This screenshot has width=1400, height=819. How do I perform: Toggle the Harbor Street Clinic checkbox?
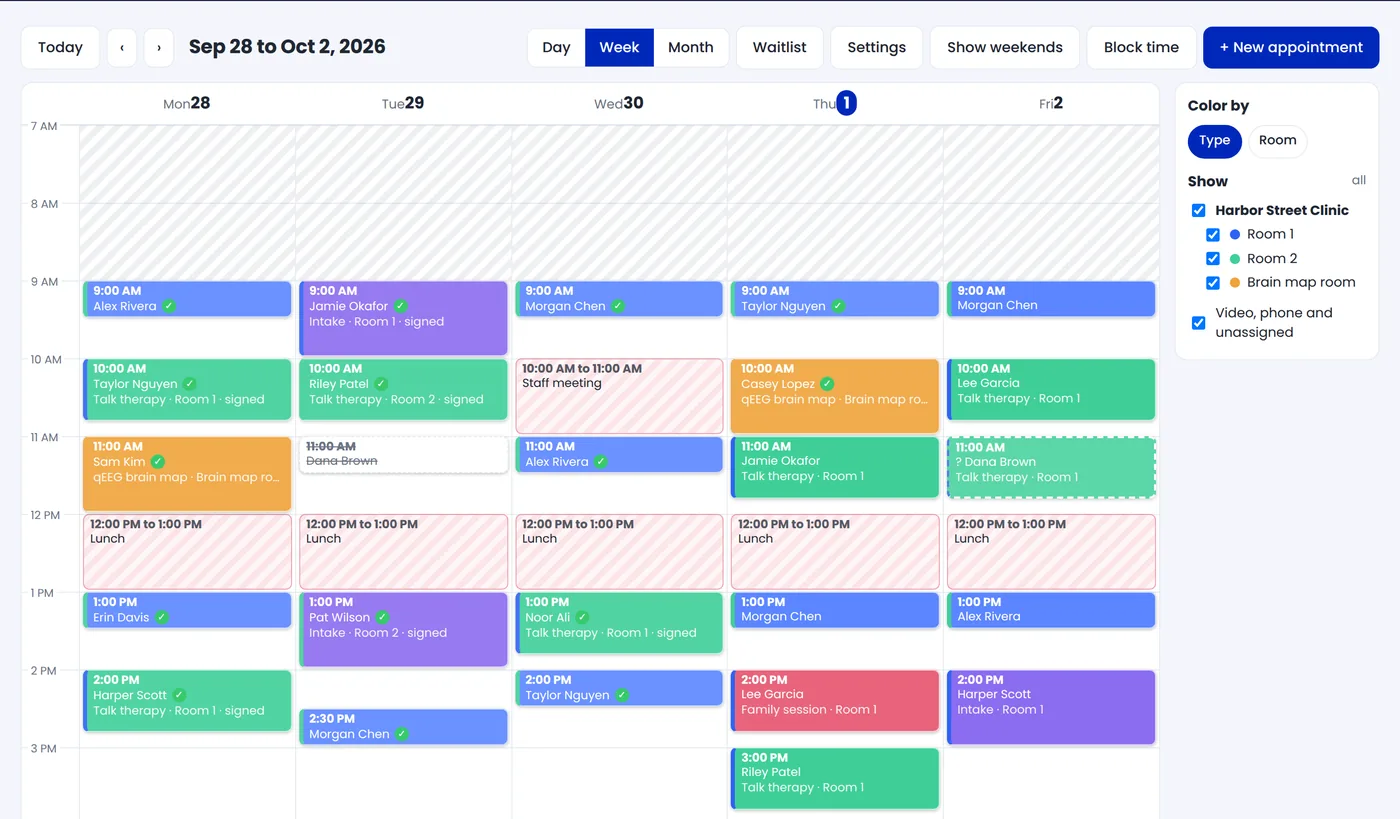click(1198, 210)
